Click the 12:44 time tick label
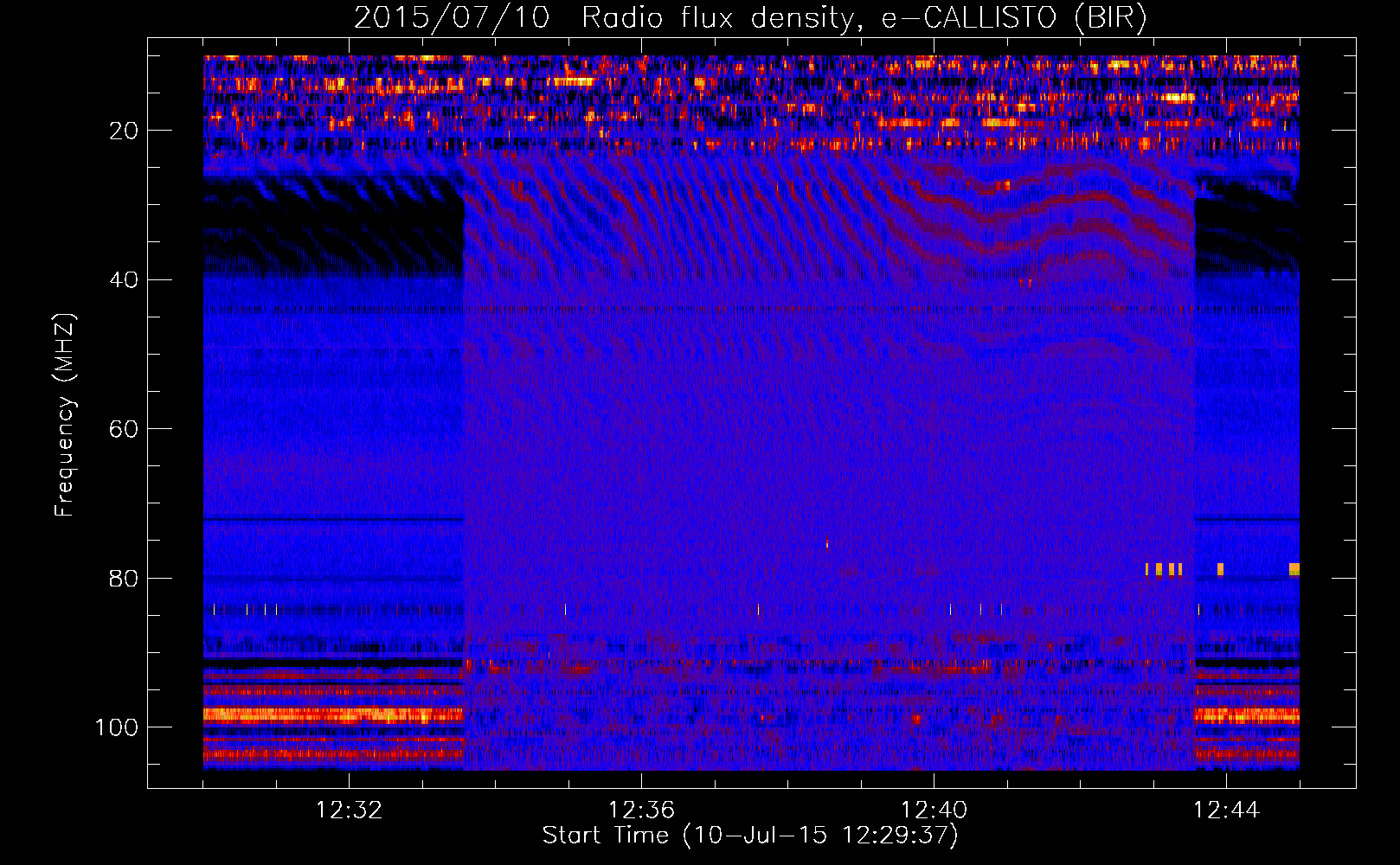This screenshot has width=1400, height=865. [1226, 811]
